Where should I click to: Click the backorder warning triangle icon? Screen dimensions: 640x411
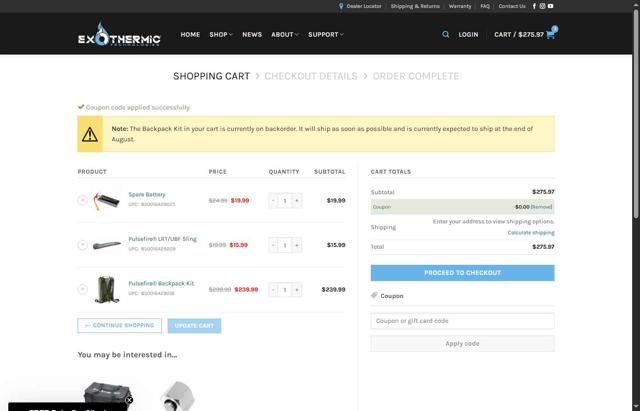point(90,134)
